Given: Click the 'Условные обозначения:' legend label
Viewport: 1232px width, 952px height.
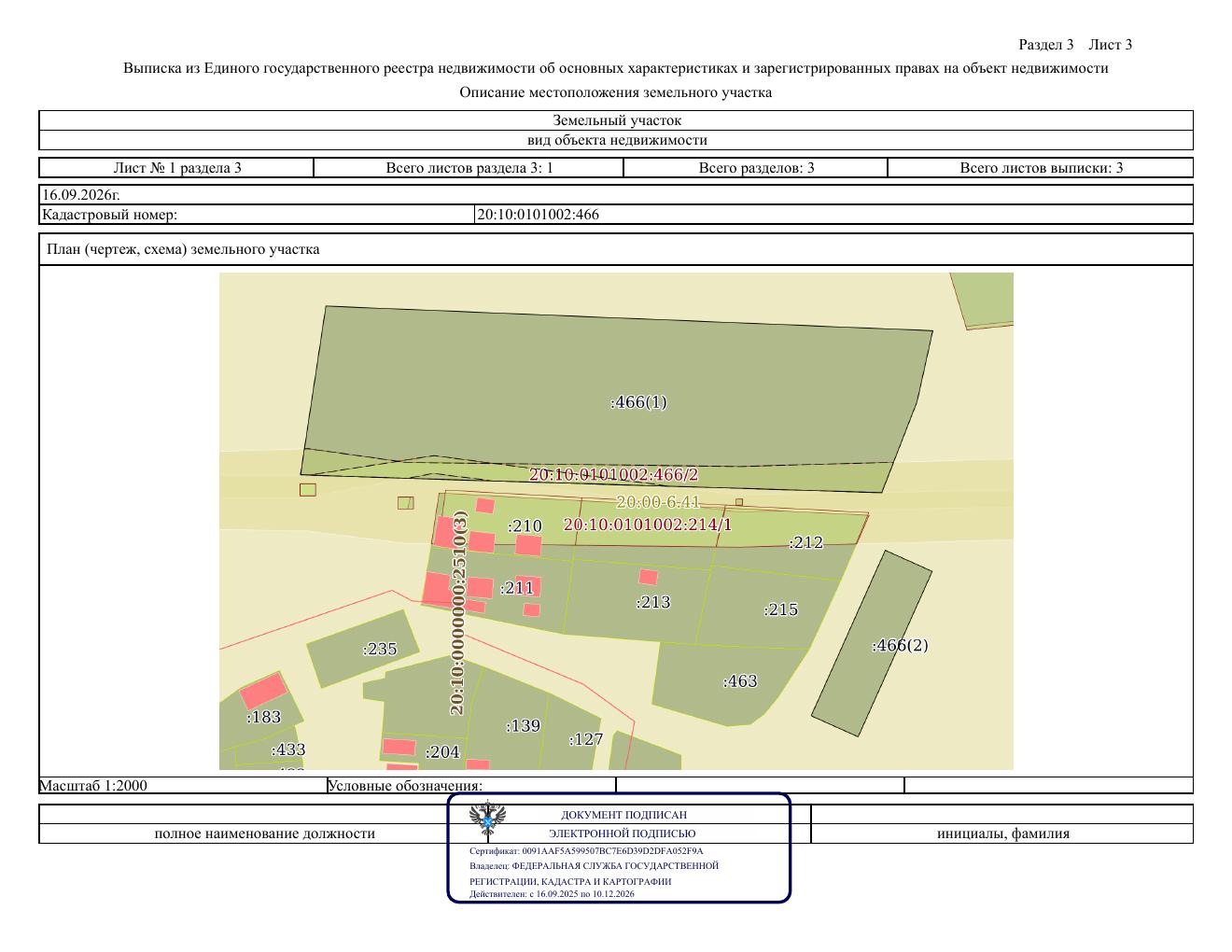Looking at the screenshot, I should tap(405, 786).
